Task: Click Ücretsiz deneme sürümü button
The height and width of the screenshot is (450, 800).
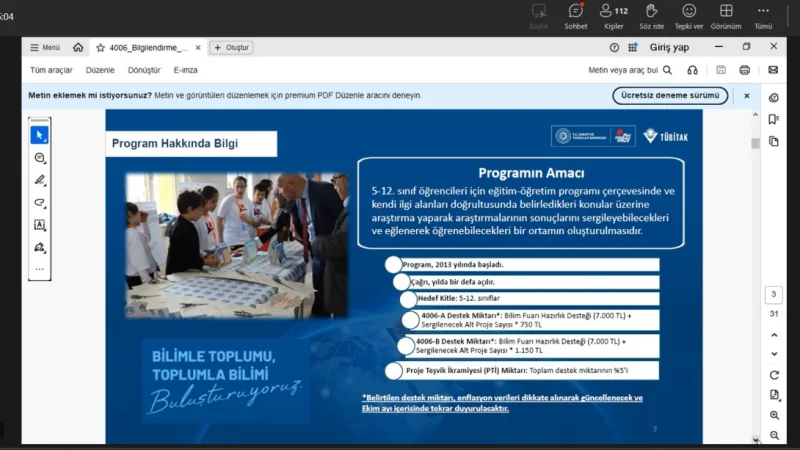Action: coord(670,95)
